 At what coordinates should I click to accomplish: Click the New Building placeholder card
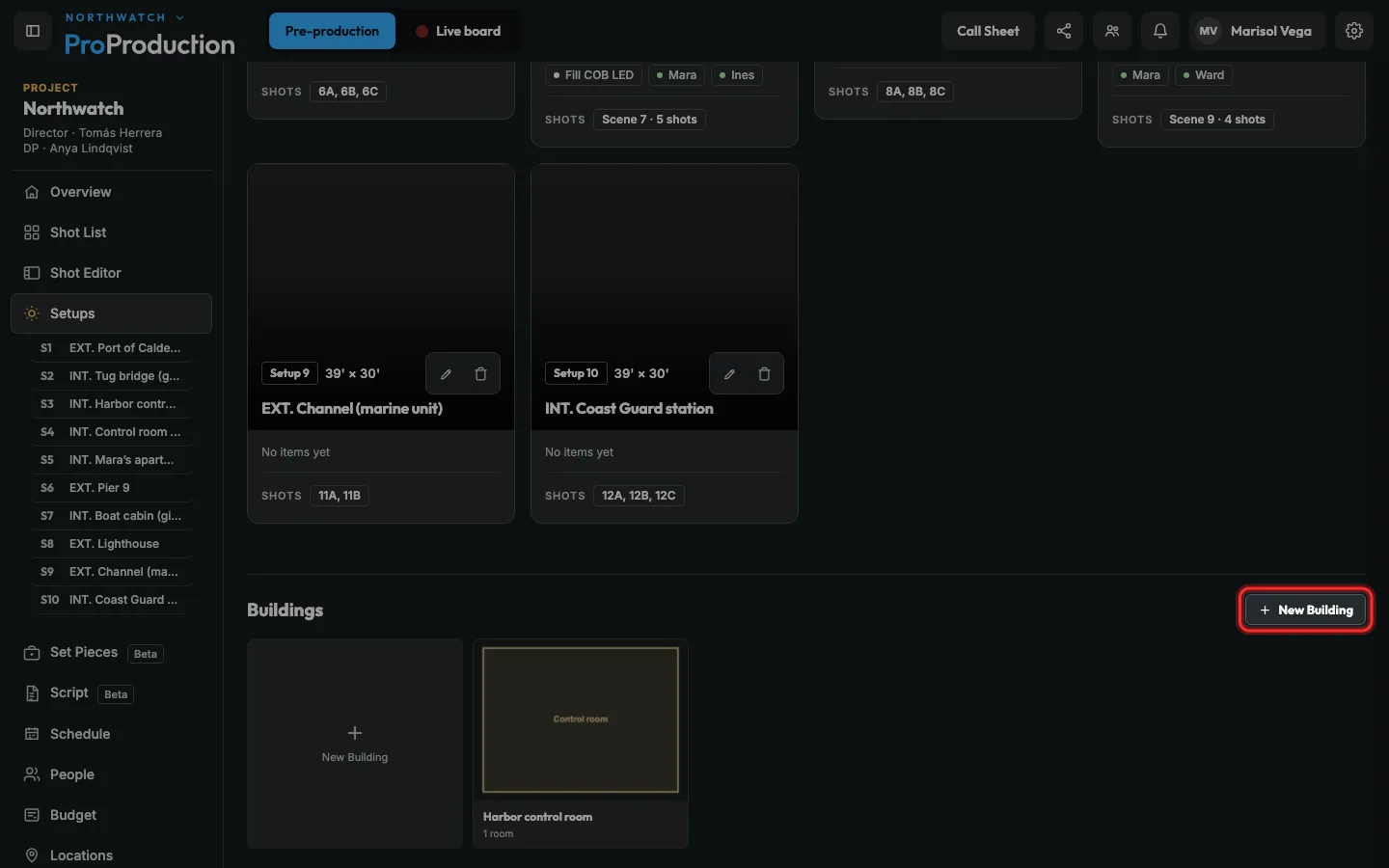[355, 744]
